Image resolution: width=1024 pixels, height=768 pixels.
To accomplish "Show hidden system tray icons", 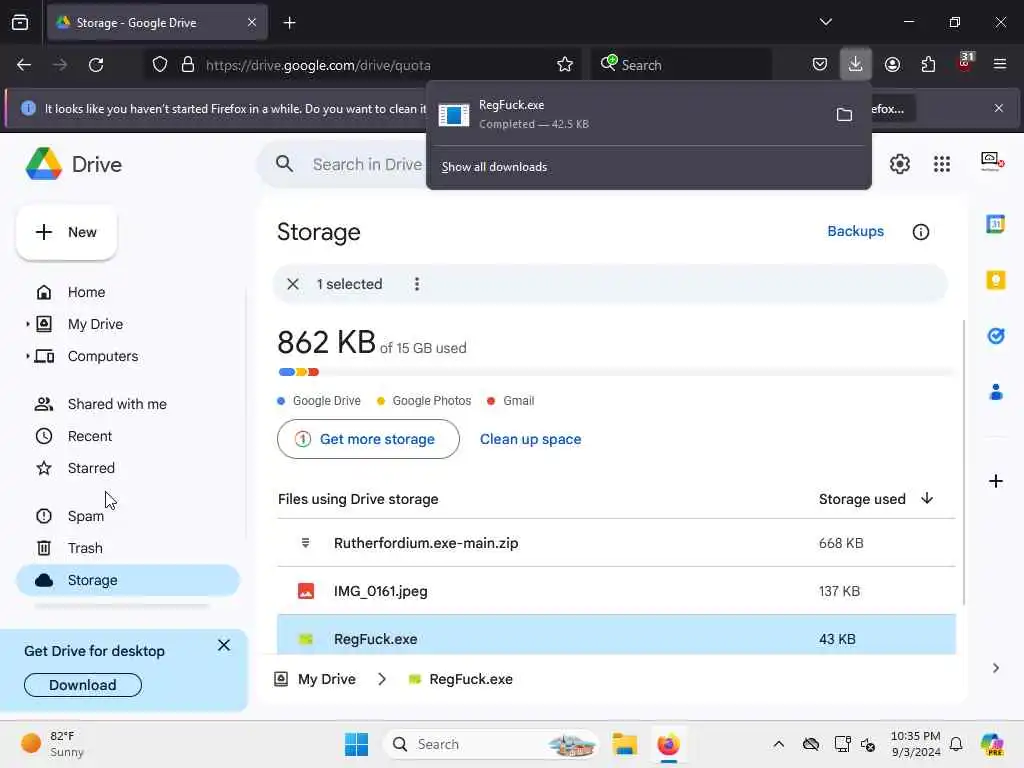I will tap(778, 744).
